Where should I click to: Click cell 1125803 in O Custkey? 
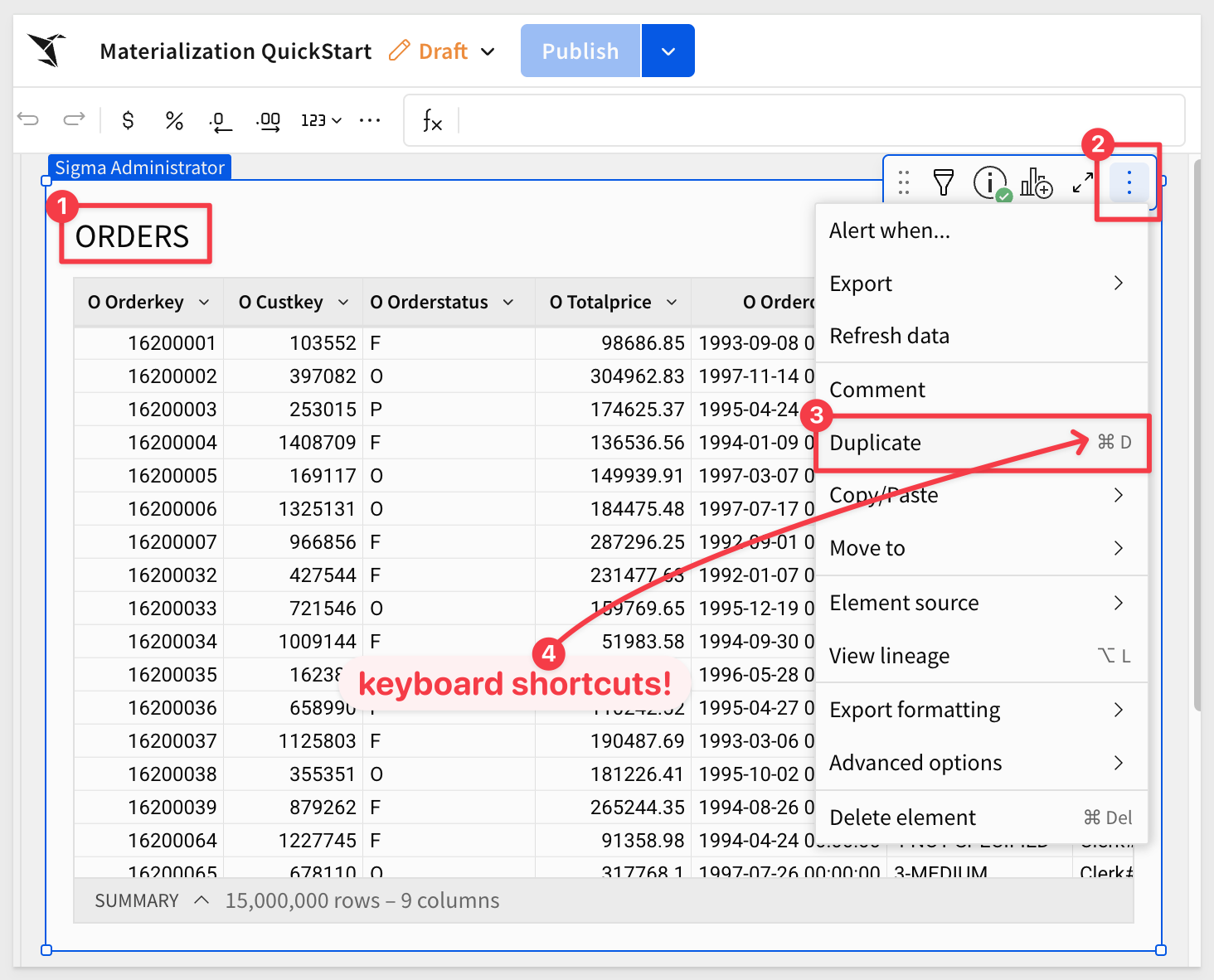(x=293, y=741)
